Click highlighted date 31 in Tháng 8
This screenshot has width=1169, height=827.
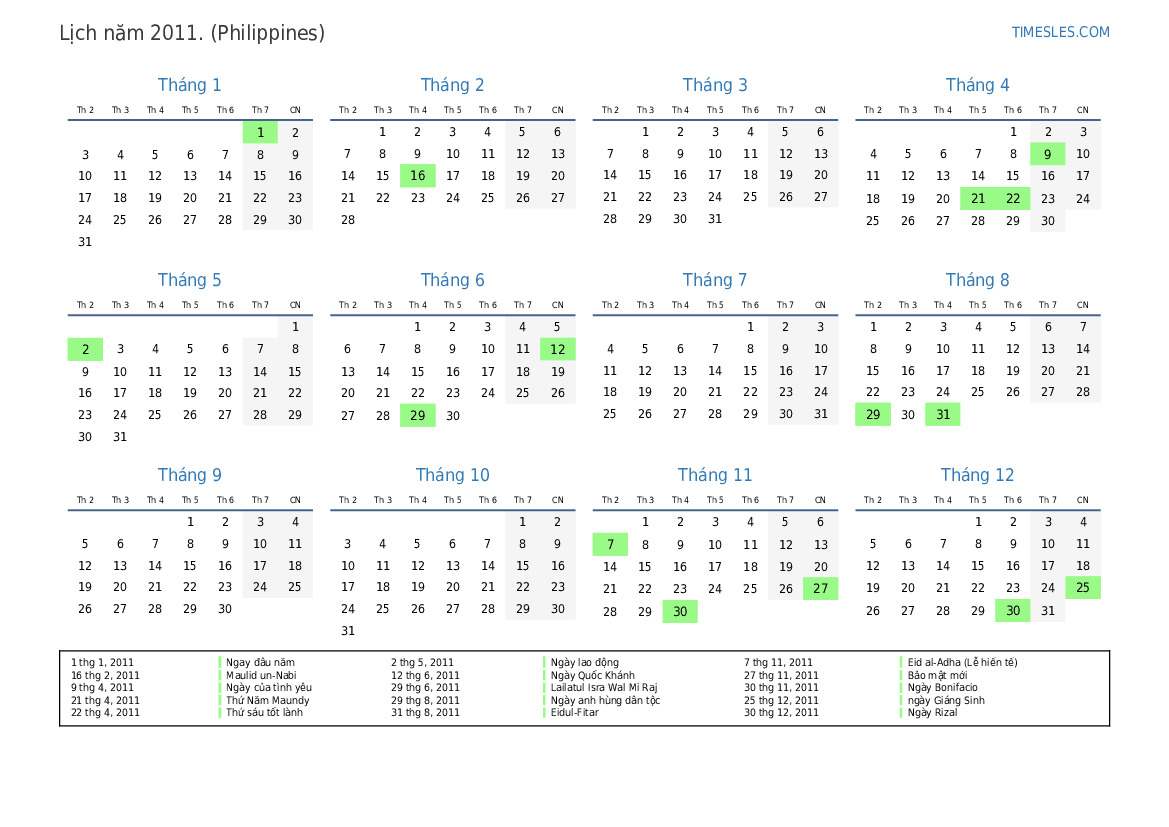[942, 415]
